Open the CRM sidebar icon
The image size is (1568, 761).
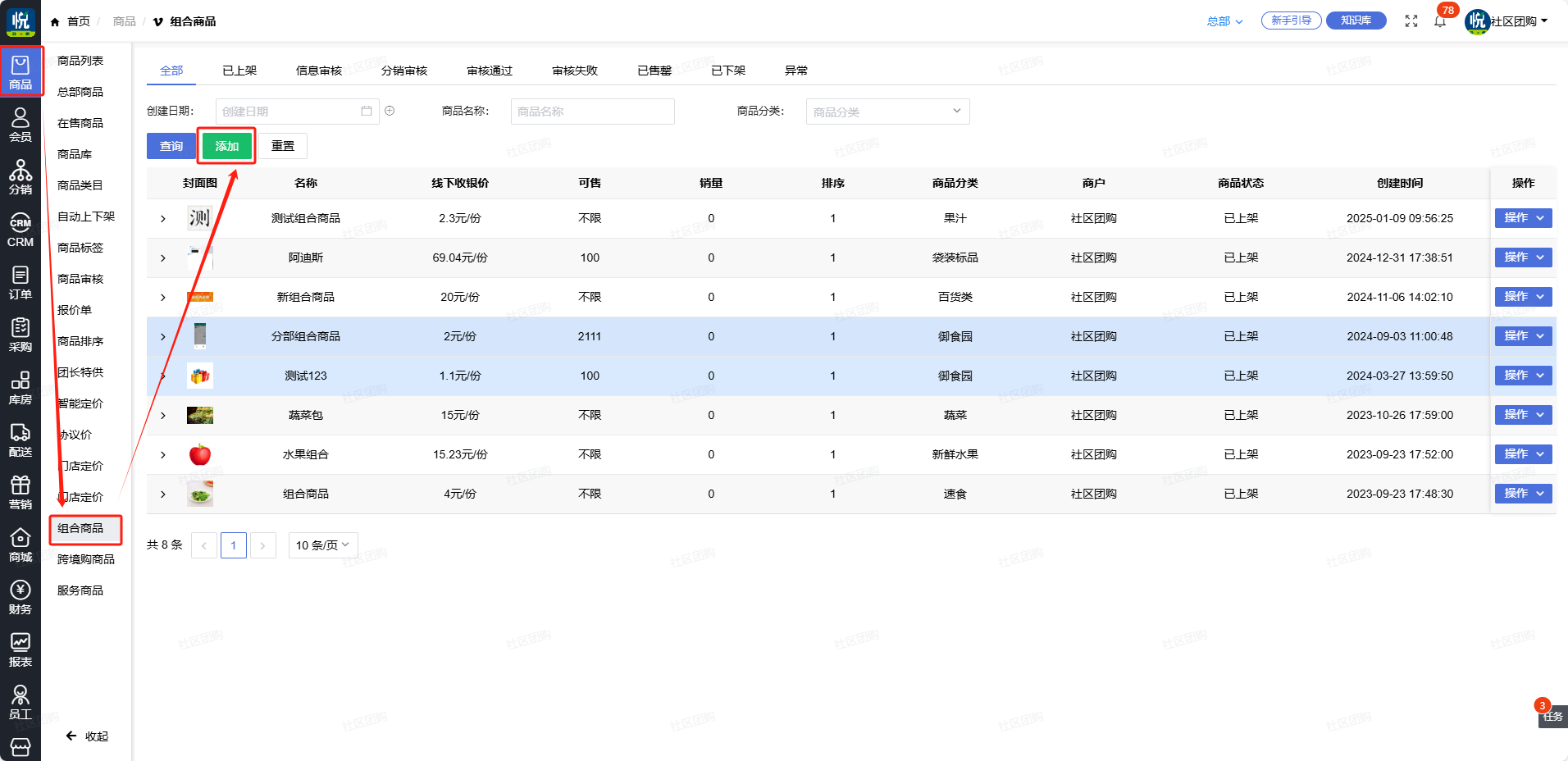point(21,230)
